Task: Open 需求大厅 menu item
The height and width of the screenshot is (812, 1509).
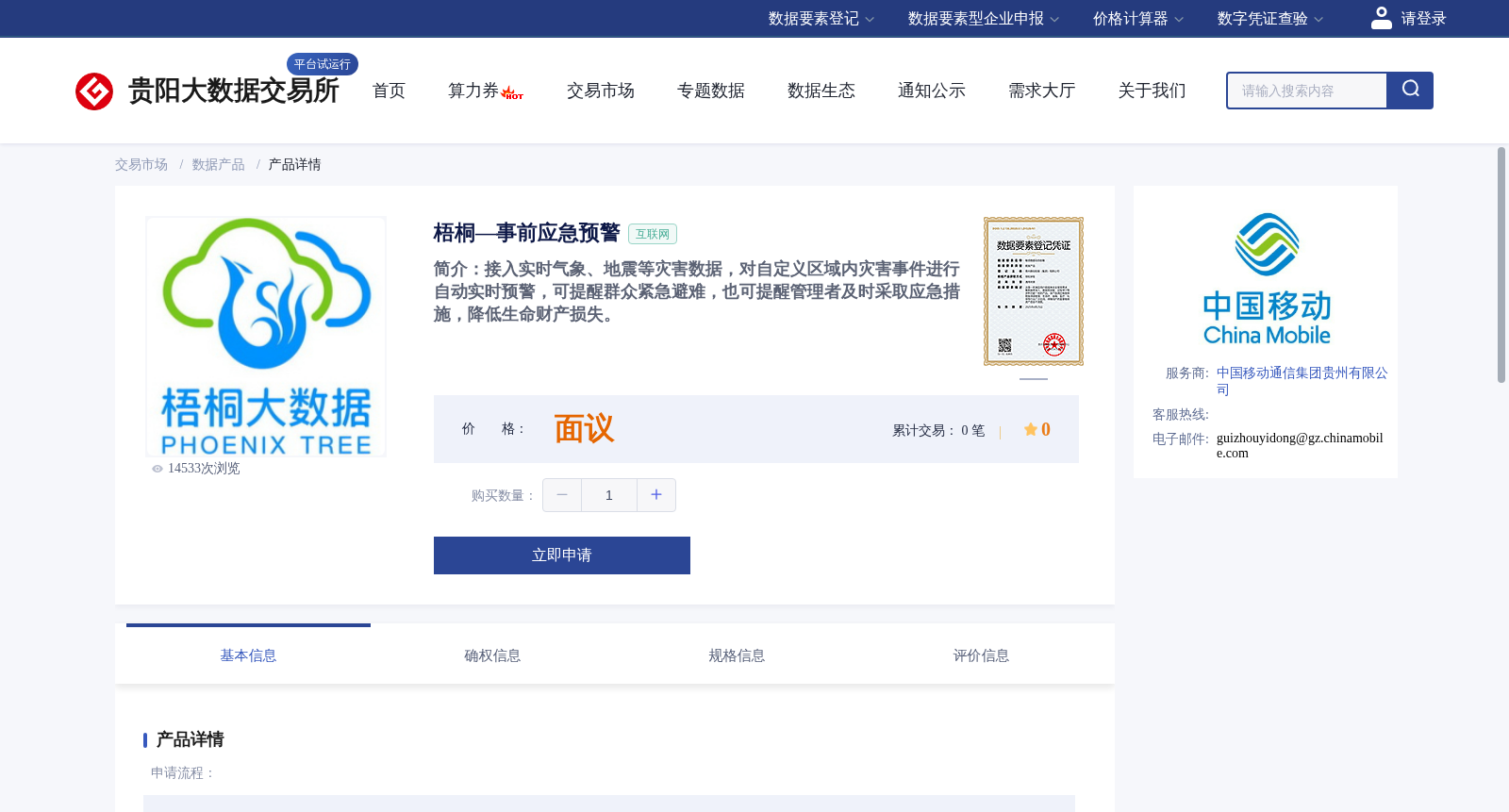Action: (x=1042, y=91)
